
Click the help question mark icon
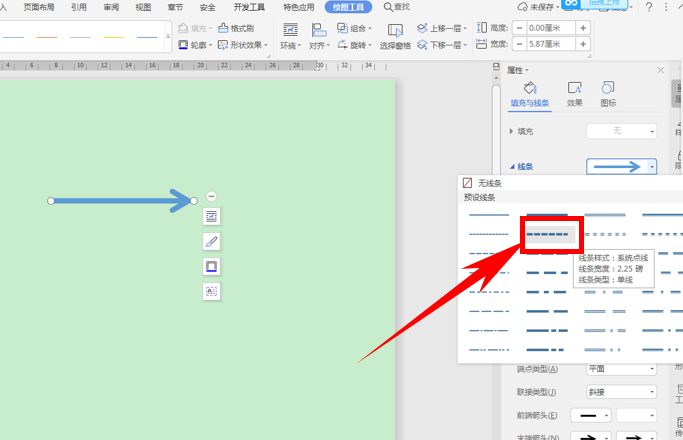(649, 7)
